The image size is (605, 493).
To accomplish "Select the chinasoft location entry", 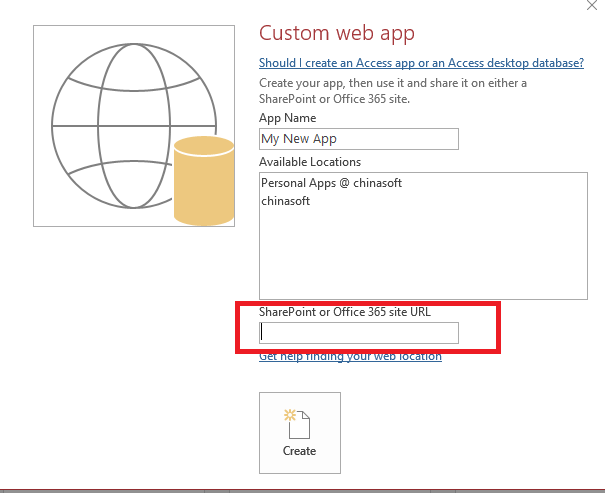I will [286, 201].
